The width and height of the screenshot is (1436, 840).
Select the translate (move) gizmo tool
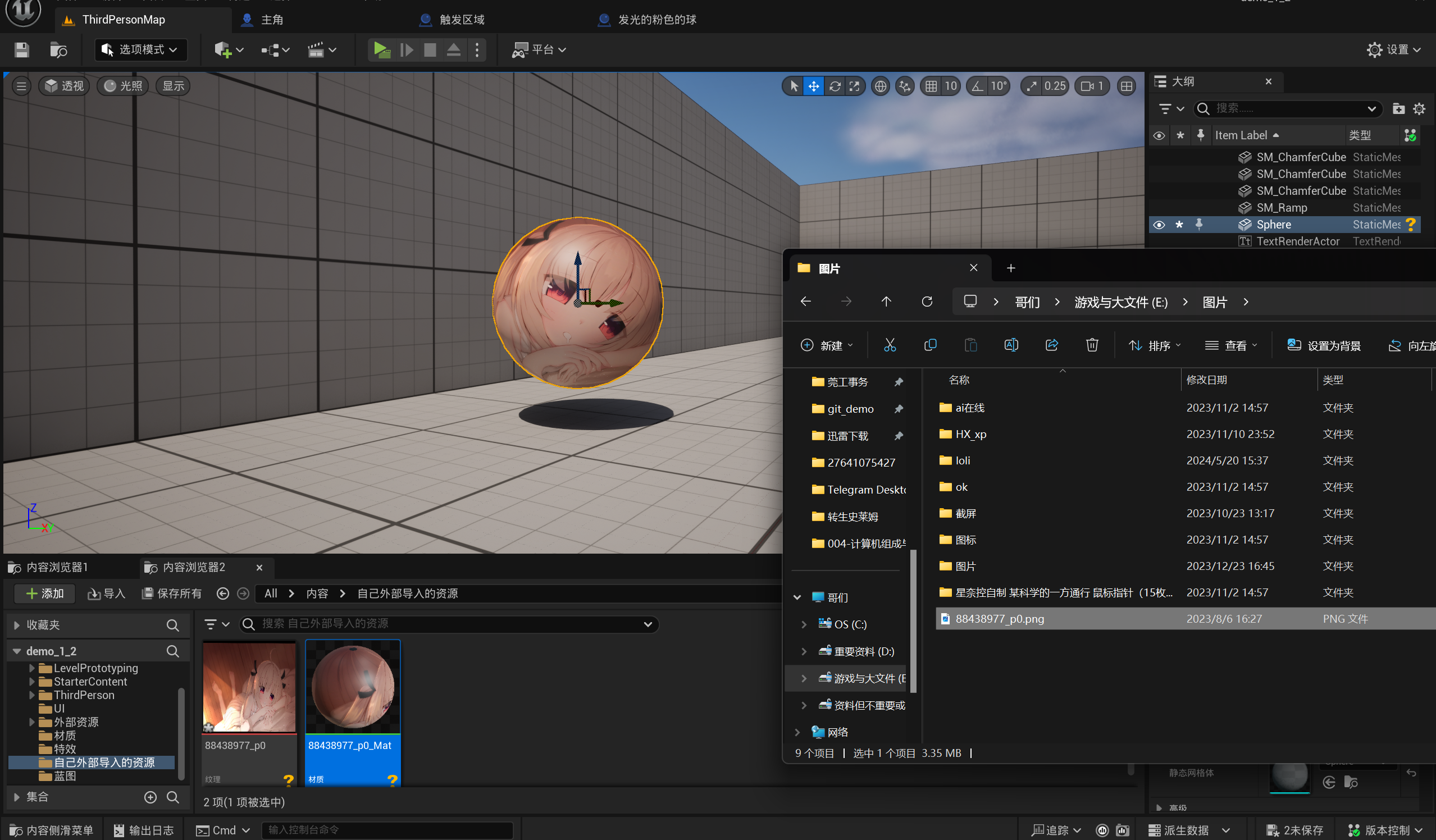[x=814, y=86]
